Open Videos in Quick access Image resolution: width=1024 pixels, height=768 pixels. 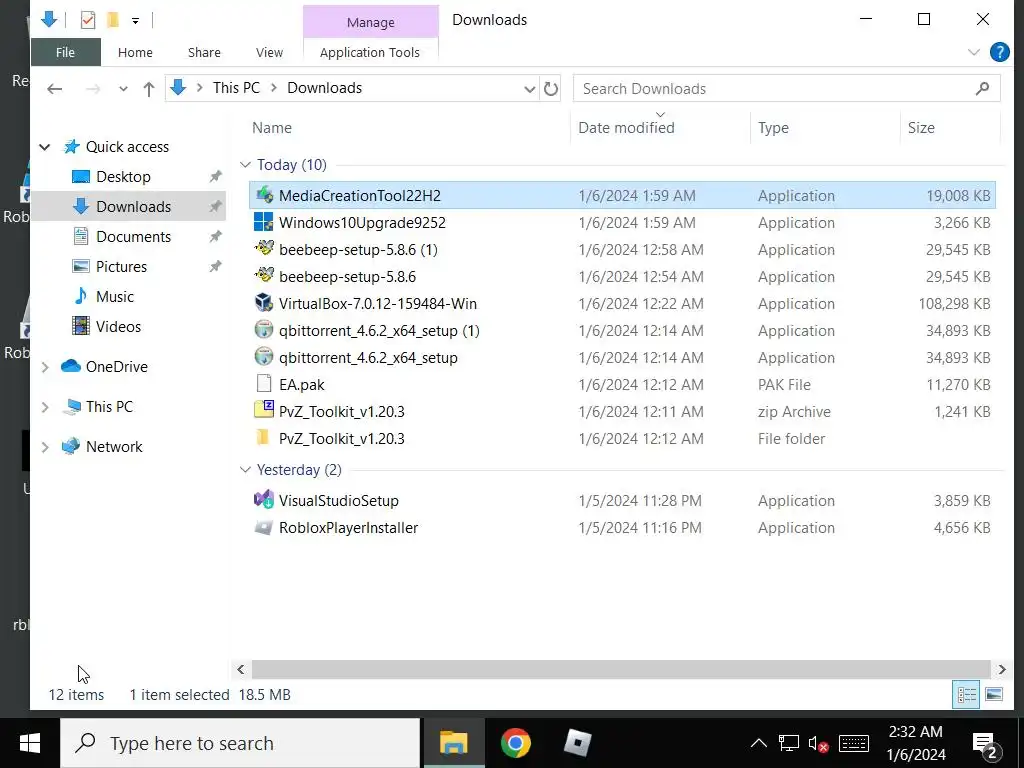point(118,327)
